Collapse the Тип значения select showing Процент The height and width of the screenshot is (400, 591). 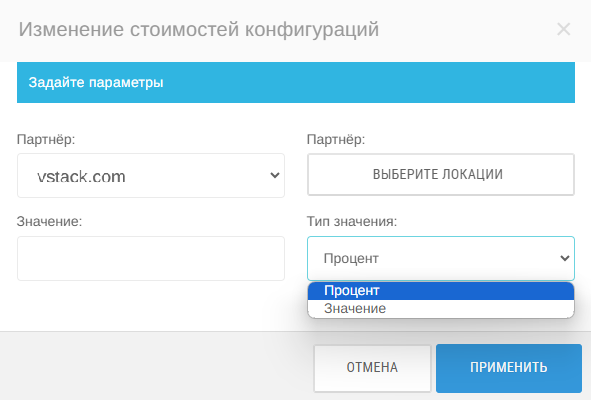click(x=441, y=258)
